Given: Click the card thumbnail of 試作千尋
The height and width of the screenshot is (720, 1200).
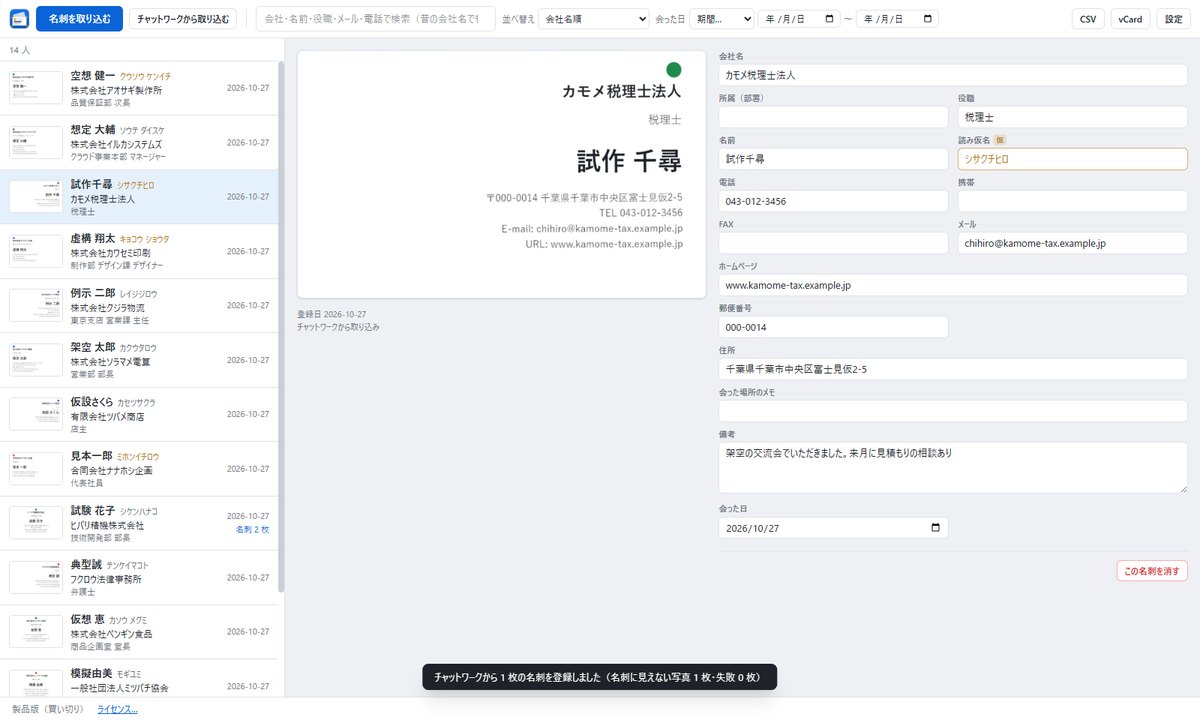Looking at the screenshot, I should pyautogui.click(x=36, y=197).
